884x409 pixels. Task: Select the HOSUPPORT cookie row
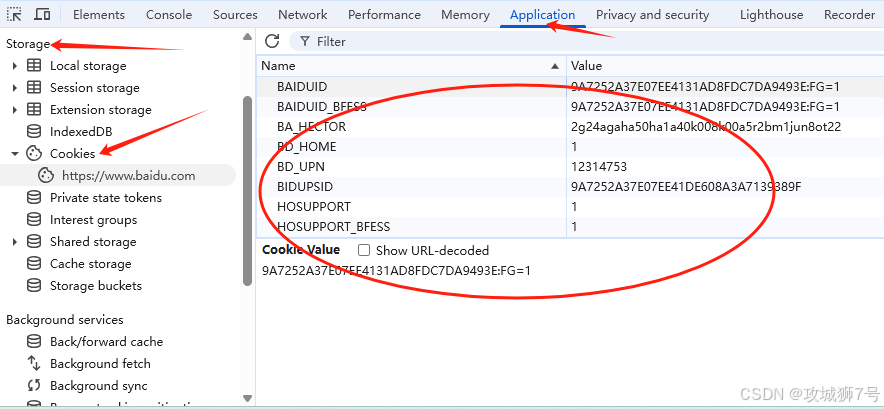point(570,207)
